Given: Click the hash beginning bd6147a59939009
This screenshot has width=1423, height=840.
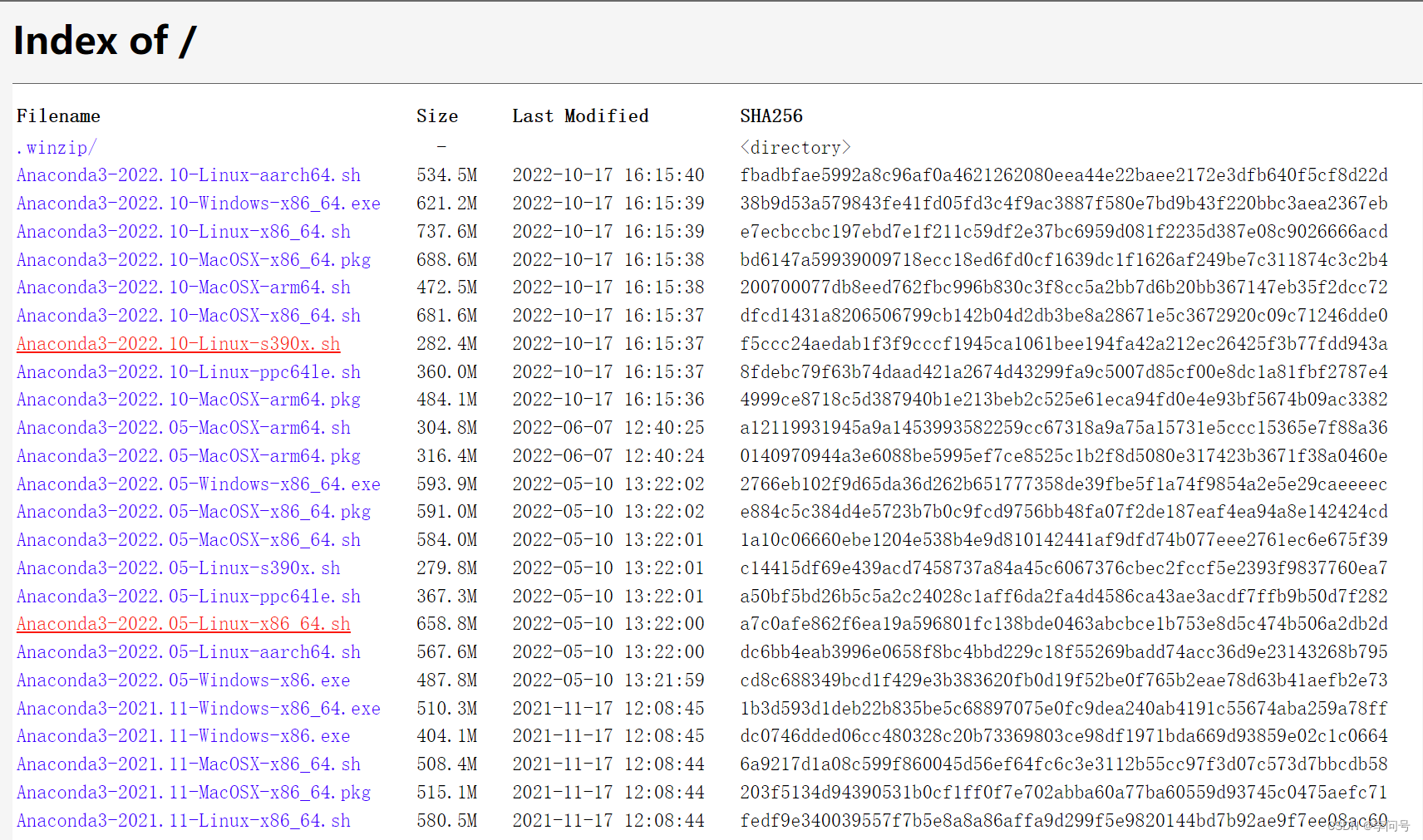Looking at the screenshot, I should 1064,260.
